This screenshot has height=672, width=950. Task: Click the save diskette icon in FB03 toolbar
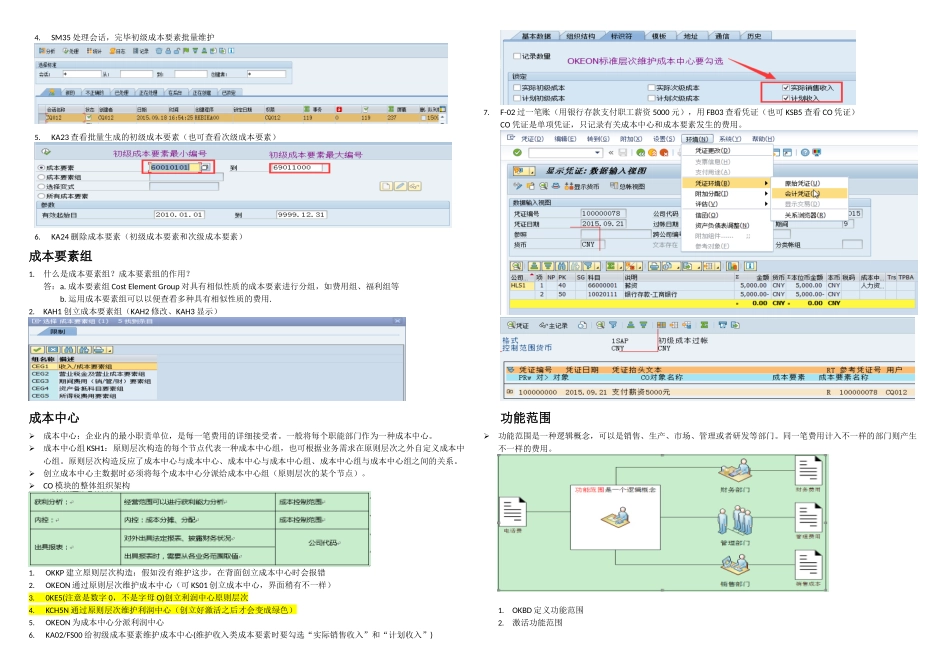tap(622, 152)
